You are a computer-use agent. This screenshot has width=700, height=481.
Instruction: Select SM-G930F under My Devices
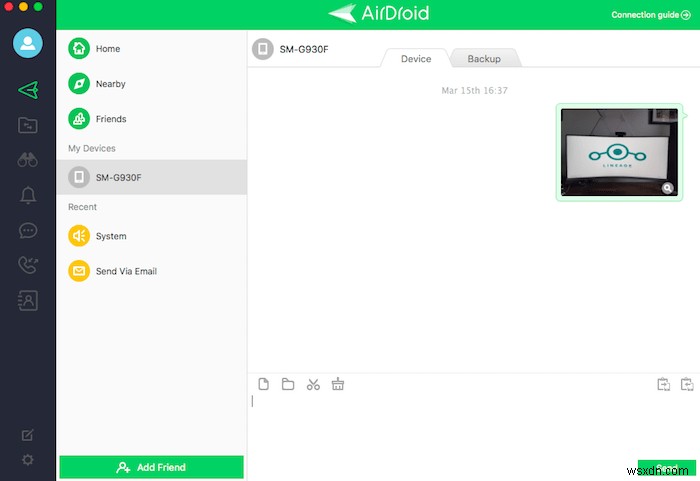(x=151, y=177)
